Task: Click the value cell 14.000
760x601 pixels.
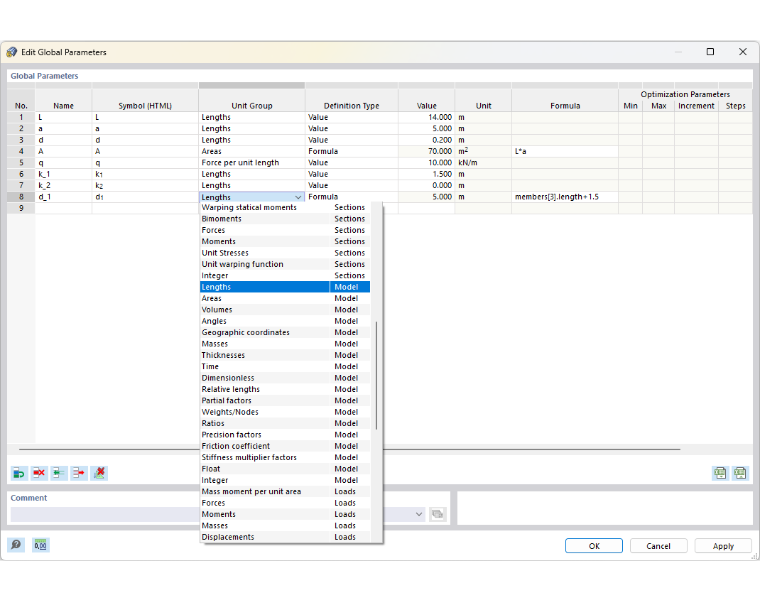Action: point(427,117)
